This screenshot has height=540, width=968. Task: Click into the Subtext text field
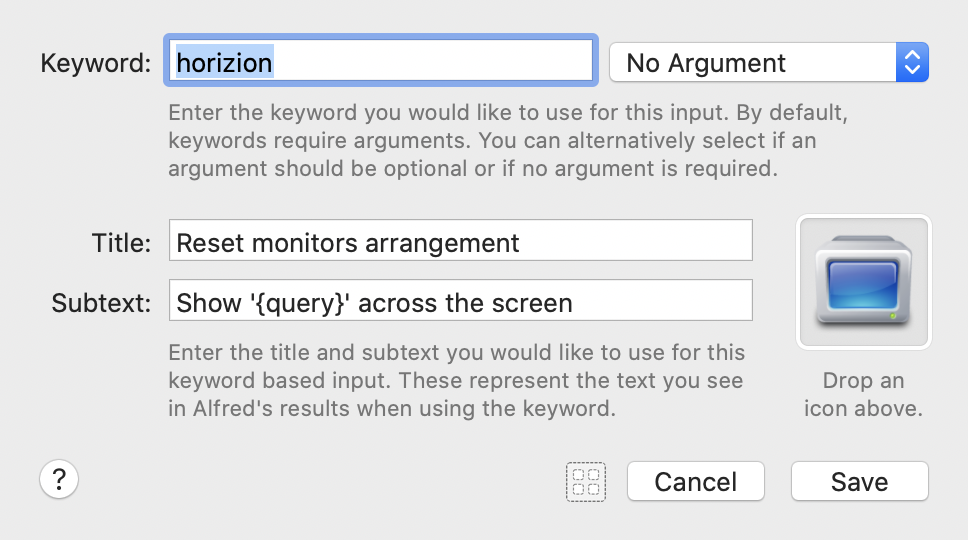pyautogui.click(x=461, y=300)
